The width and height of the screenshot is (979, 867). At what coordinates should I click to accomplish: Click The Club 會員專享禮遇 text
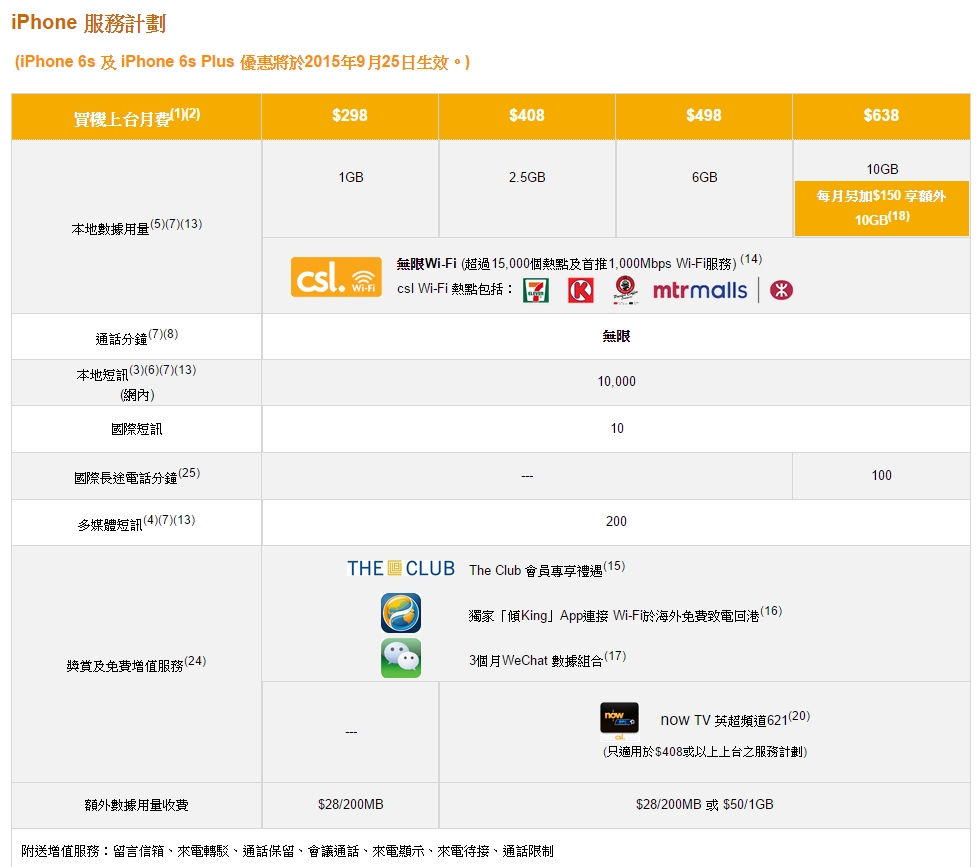point(546,569)
